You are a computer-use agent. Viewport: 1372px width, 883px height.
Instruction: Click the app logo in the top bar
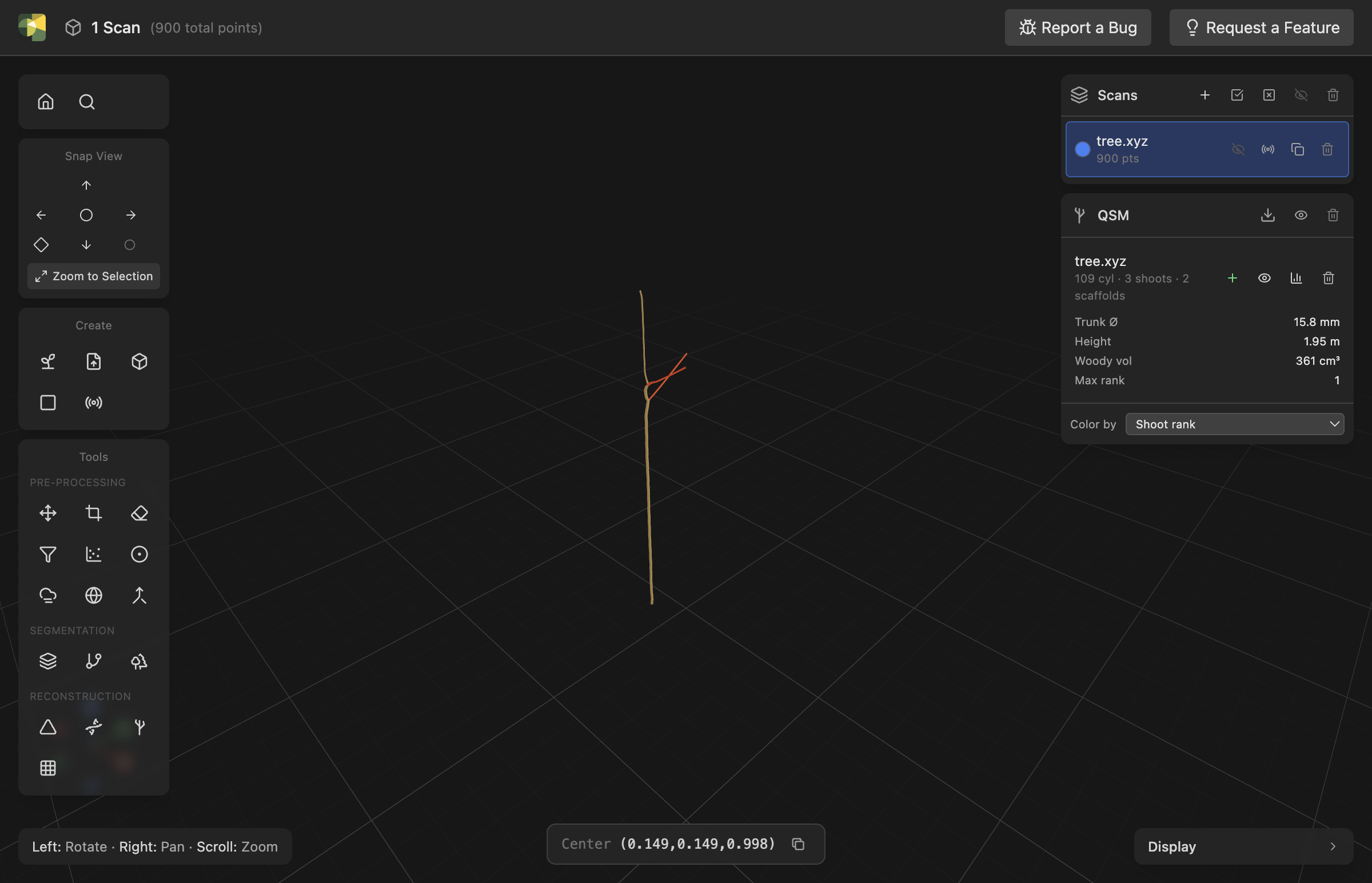point(32,27)
